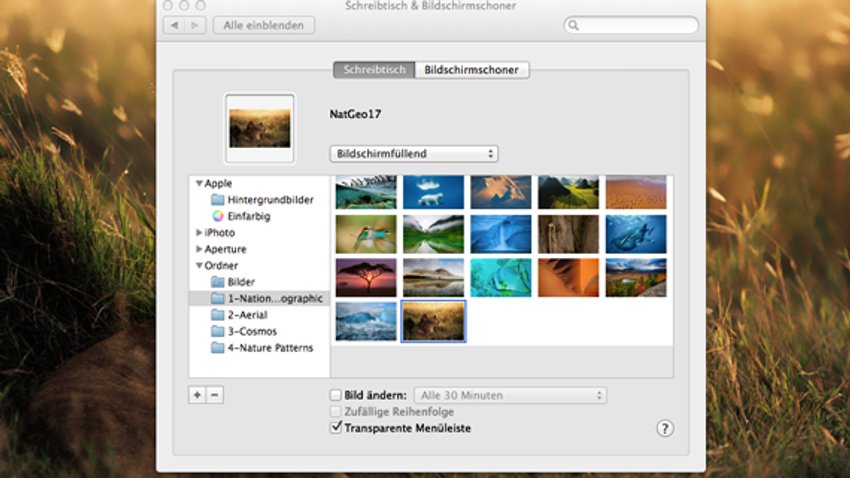The image size is (850, 478).
Task: Click the minus remove-folder button
Action: point(215,395)
